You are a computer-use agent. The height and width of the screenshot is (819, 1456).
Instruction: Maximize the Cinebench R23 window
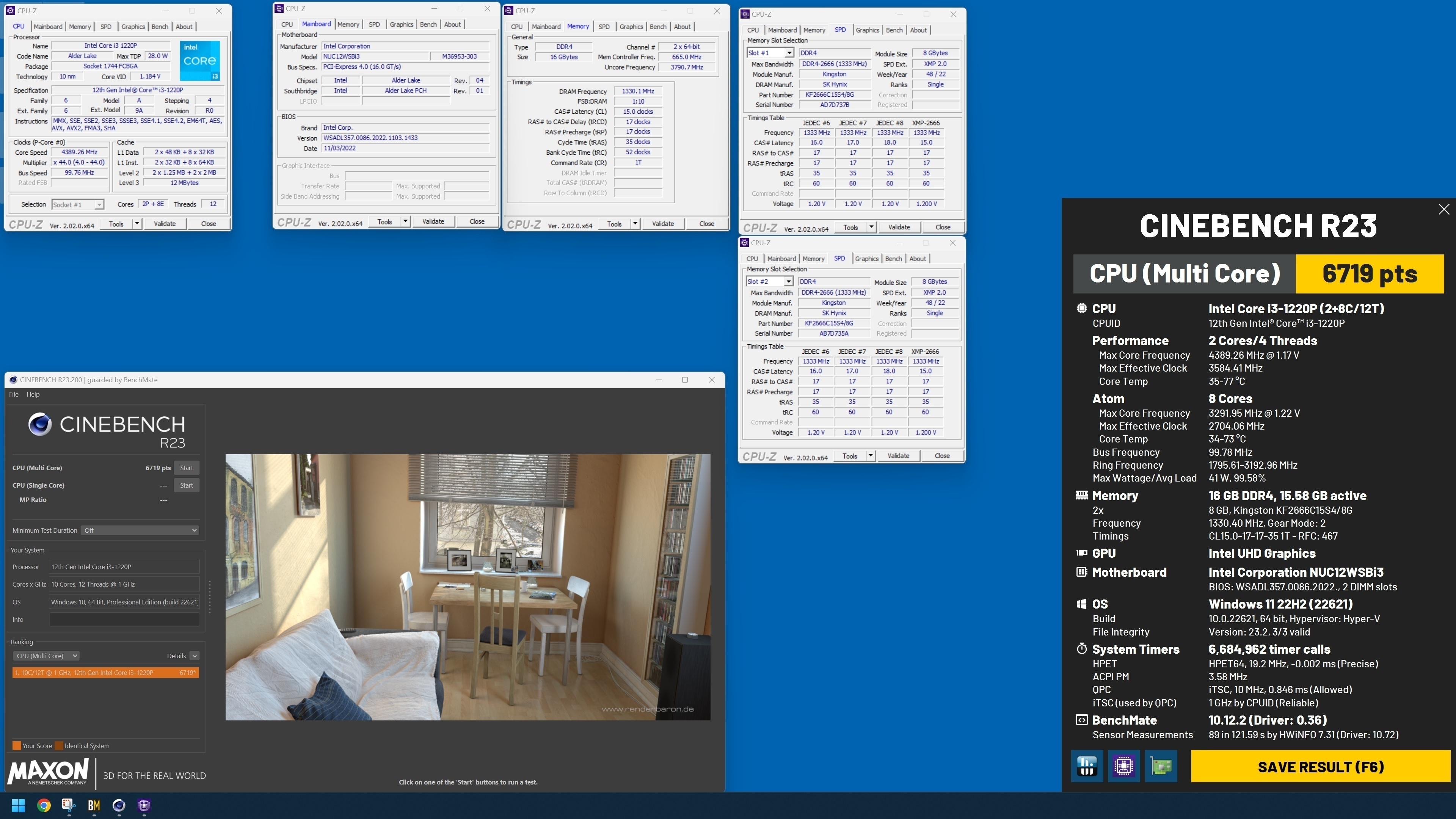pyautogui.click(x=685, y=380)
